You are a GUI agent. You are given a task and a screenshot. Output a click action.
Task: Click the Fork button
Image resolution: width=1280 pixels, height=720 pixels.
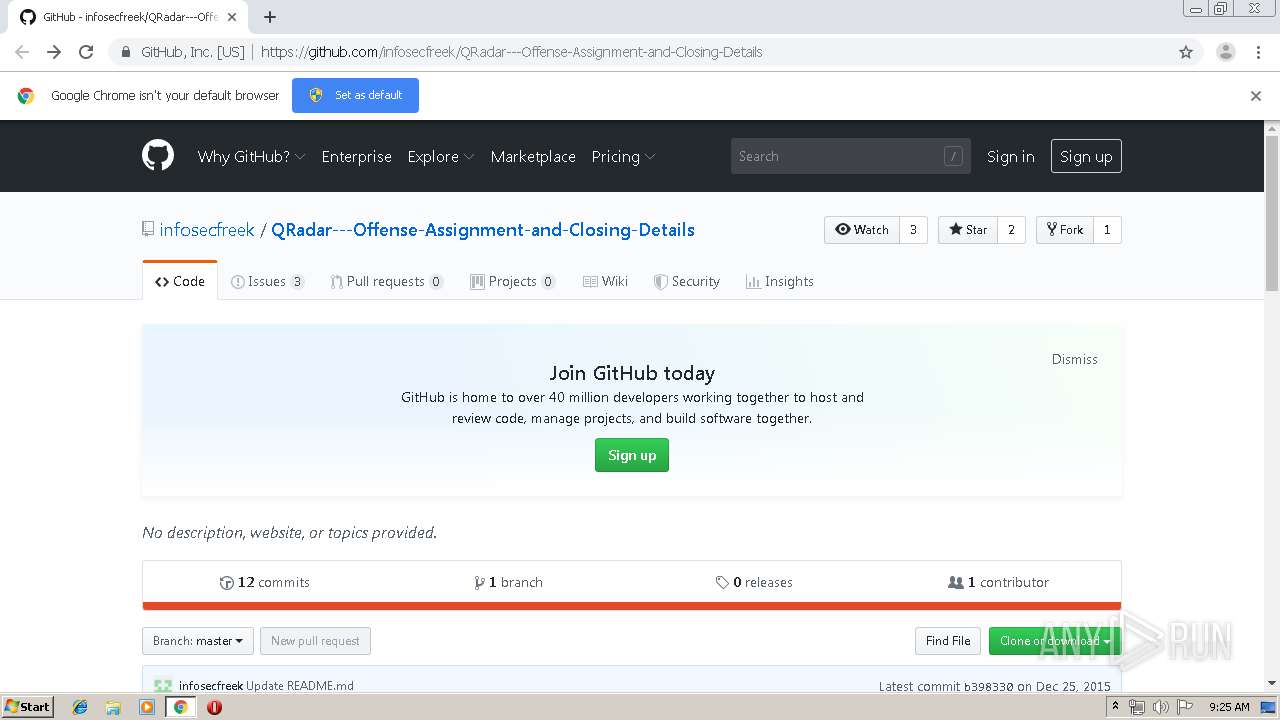(1065, 230)
